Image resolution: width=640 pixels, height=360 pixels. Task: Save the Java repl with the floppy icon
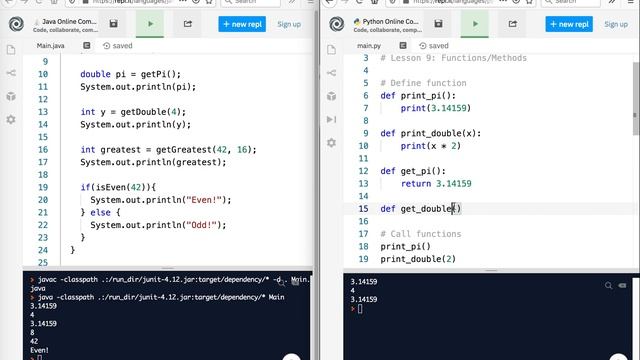[113, 24]
